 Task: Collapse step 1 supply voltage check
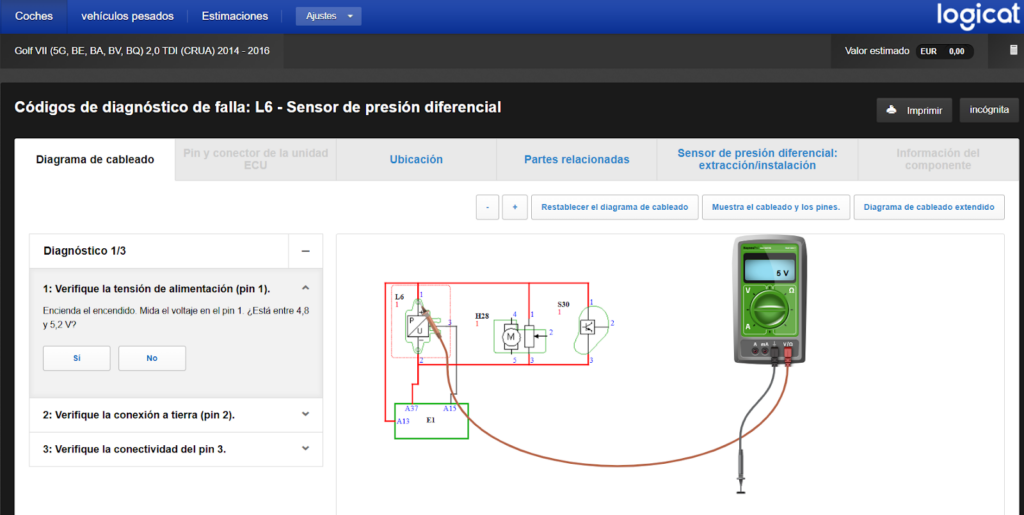point(305,288)
